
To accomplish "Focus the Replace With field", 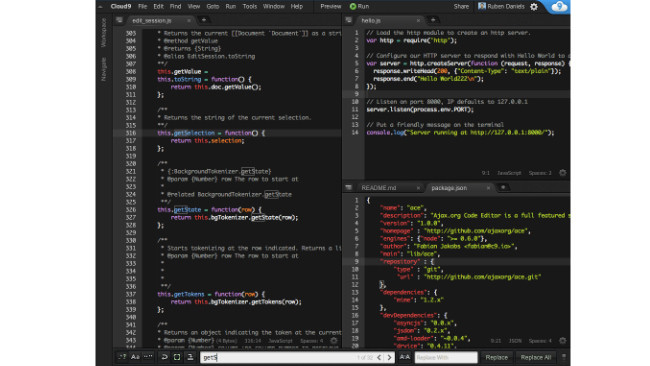I will 446,357.
